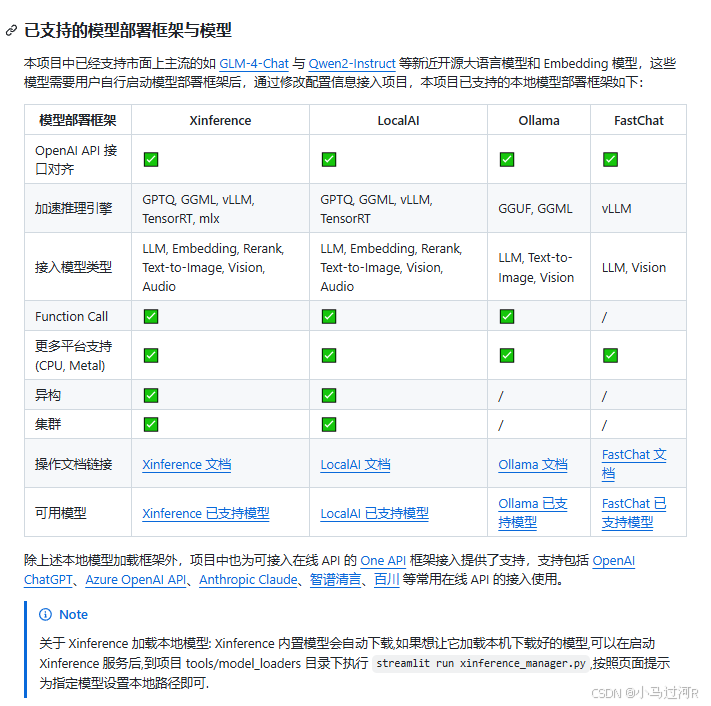Click Xinference checkmark in 更多平台支持 row
This screenshot has width=711, height=706.
pos(151,355)
